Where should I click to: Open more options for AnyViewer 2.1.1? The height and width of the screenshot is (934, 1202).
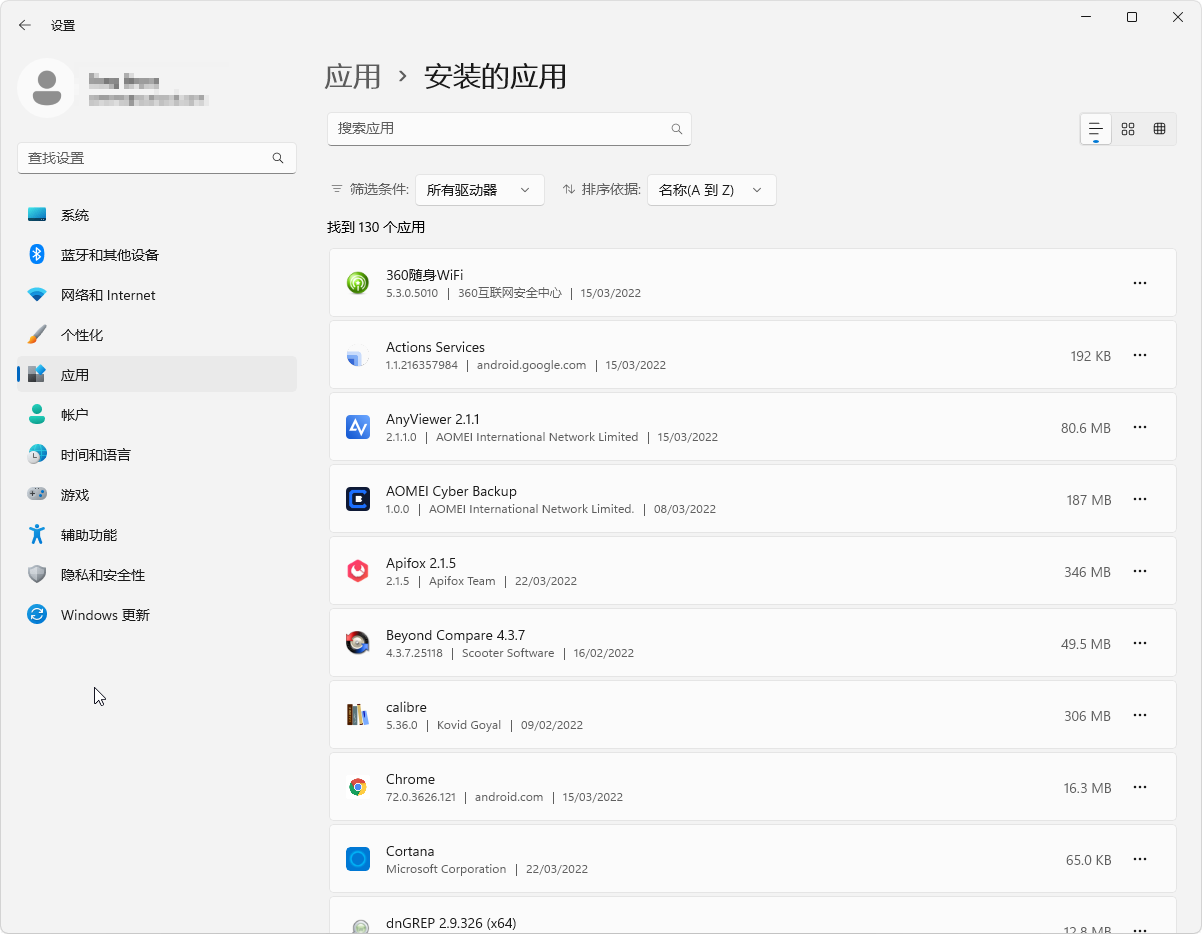click(x=1140, y=427)
